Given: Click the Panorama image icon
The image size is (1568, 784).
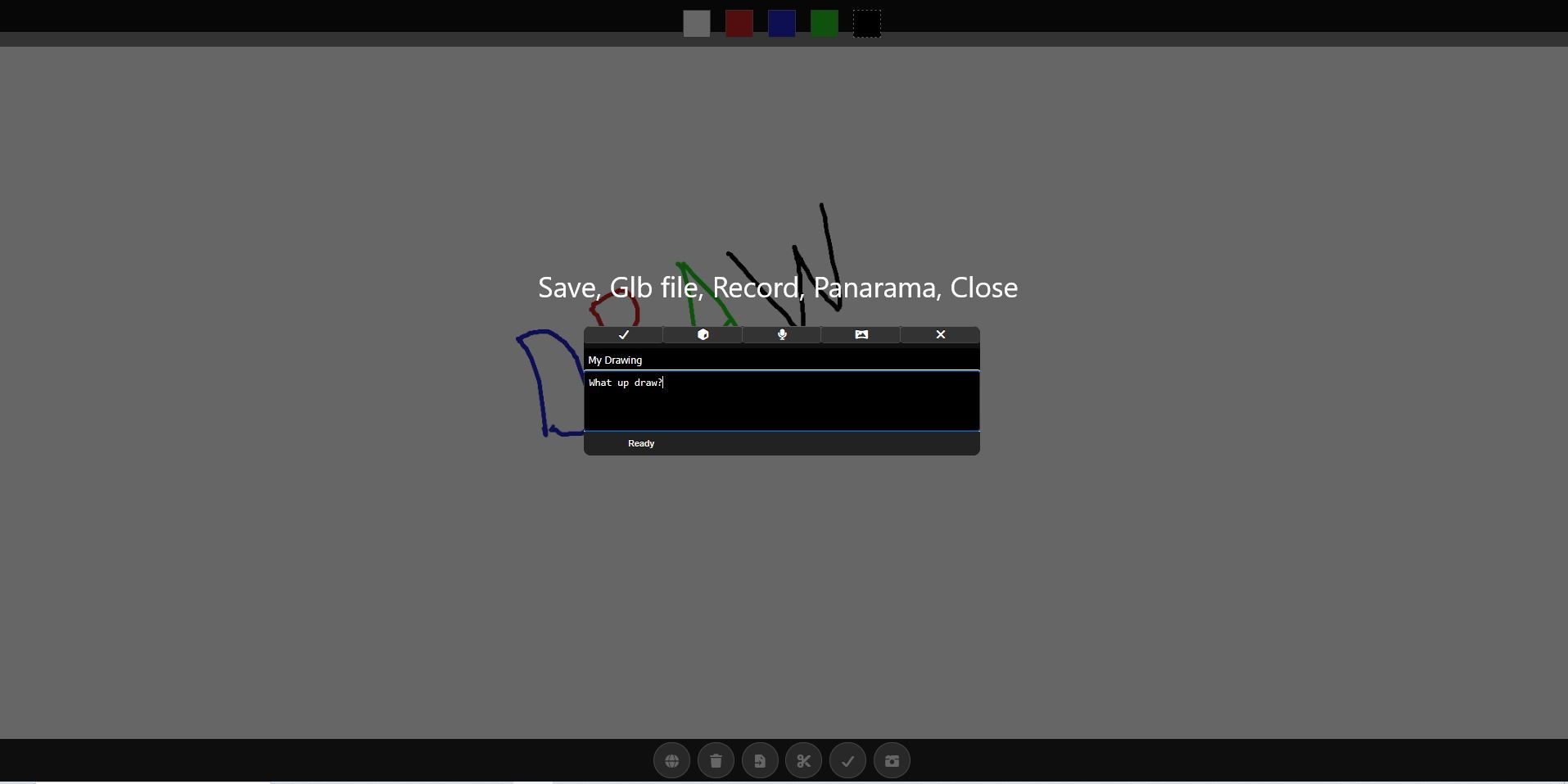Looking at the screenshot, I should coord(861,335).
